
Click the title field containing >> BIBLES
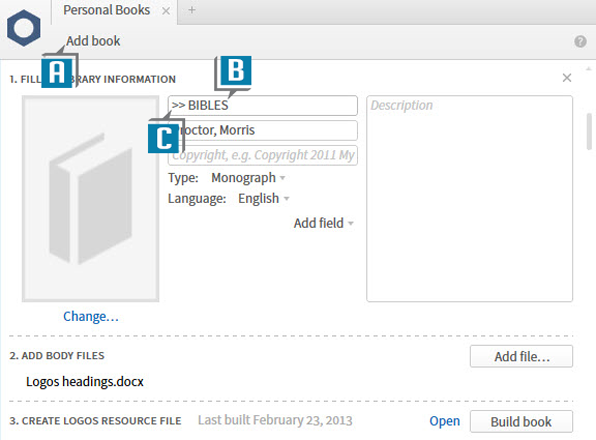[x=263, y=105]
